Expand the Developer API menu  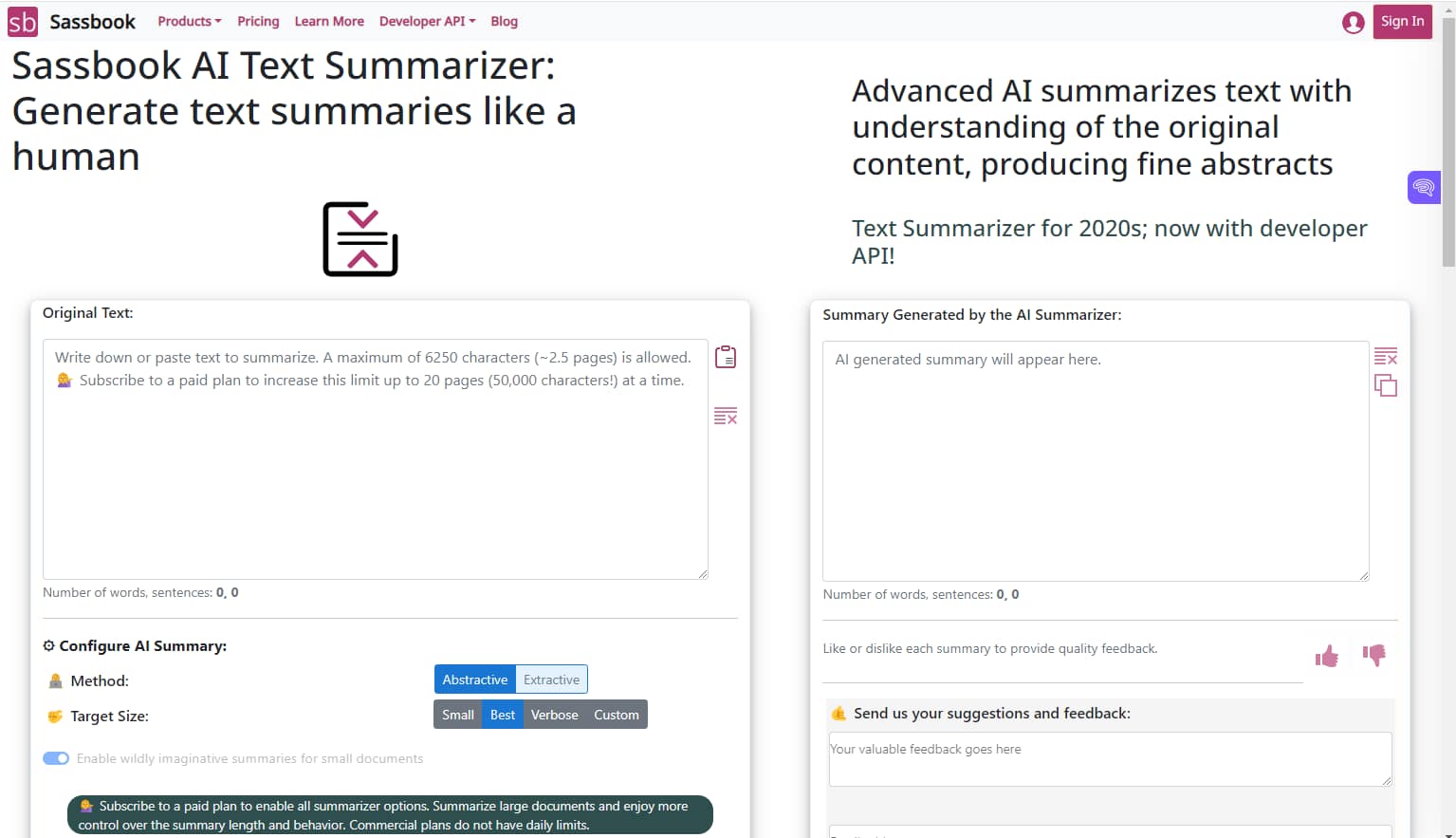(426, 21)
